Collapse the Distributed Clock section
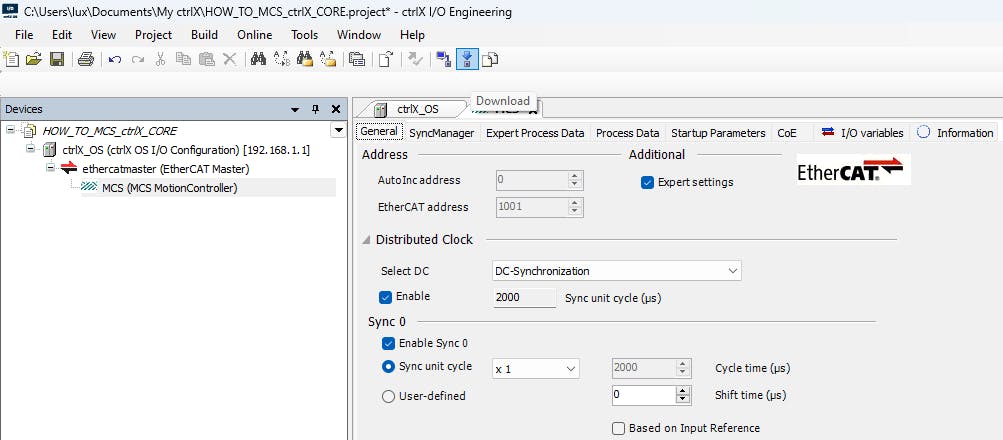 [367, 240]
